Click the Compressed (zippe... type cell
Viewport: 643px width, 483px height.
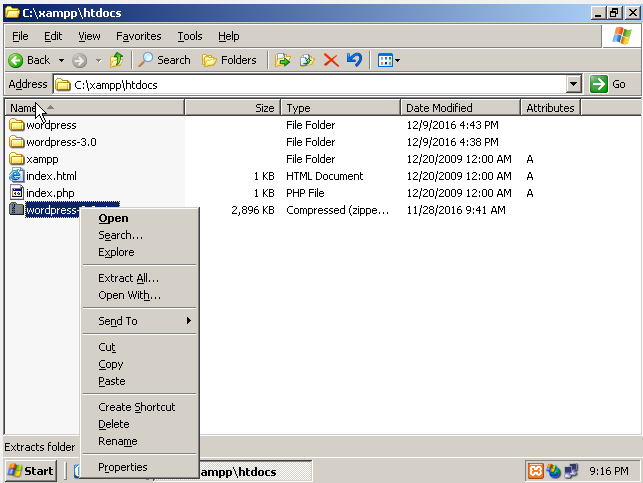pos(337,210)
